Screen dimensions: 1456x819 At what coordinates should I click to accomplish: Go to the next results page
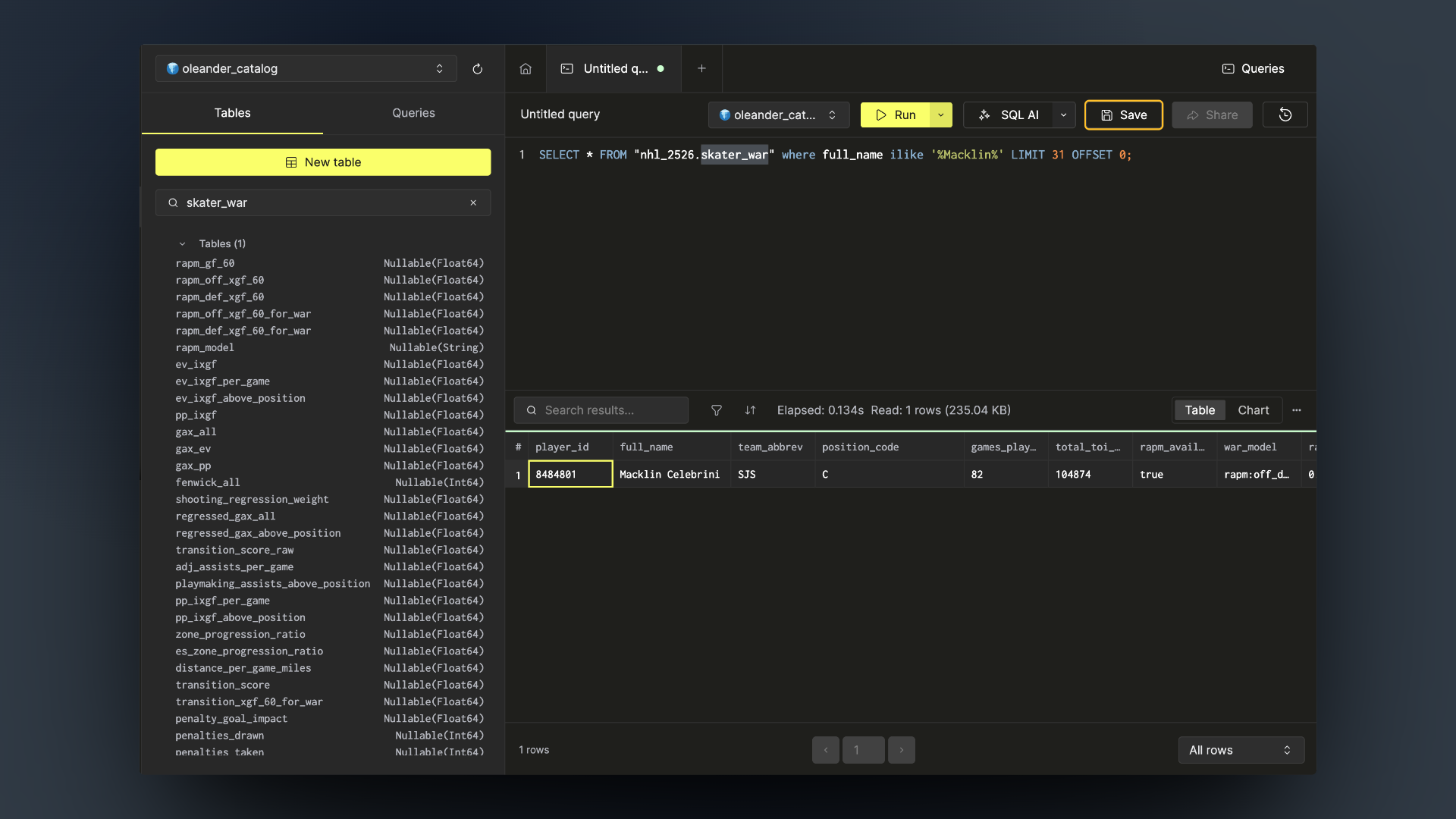tap(901, 750)
